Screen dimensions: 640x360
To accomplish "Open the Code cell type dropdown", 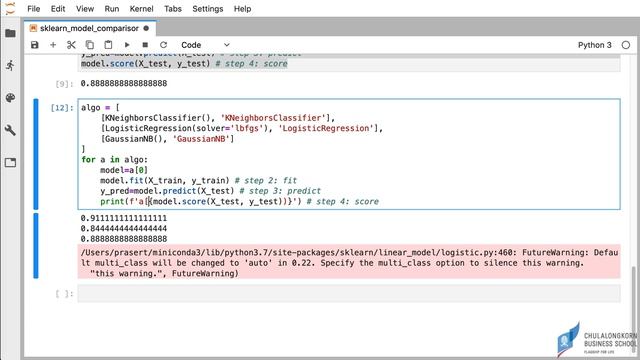I will [205, 45].
